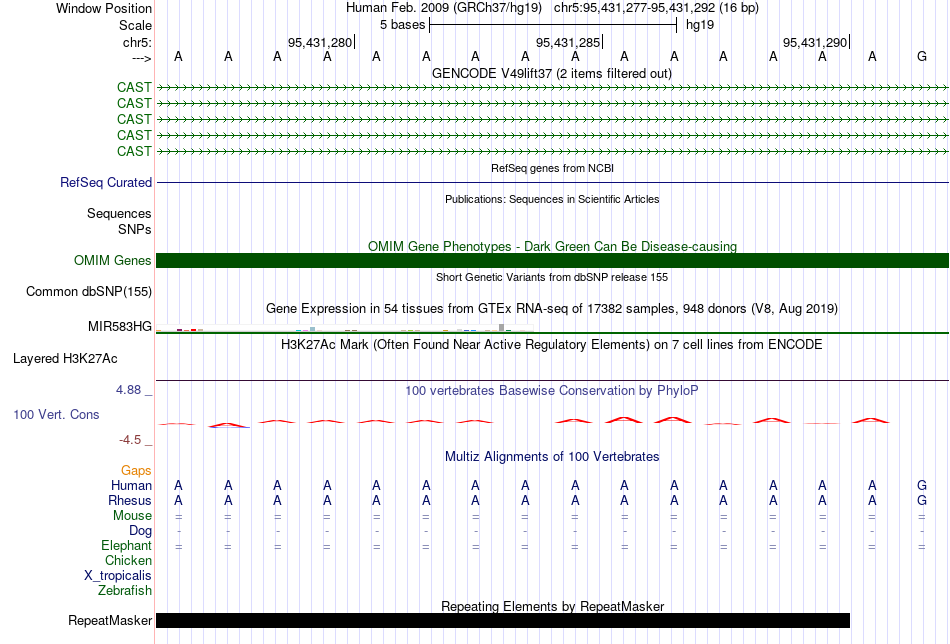The width and height of the screenshot is (950, 644).
Task: Open the GTEx Gene Expression track title
Action: 552,309
